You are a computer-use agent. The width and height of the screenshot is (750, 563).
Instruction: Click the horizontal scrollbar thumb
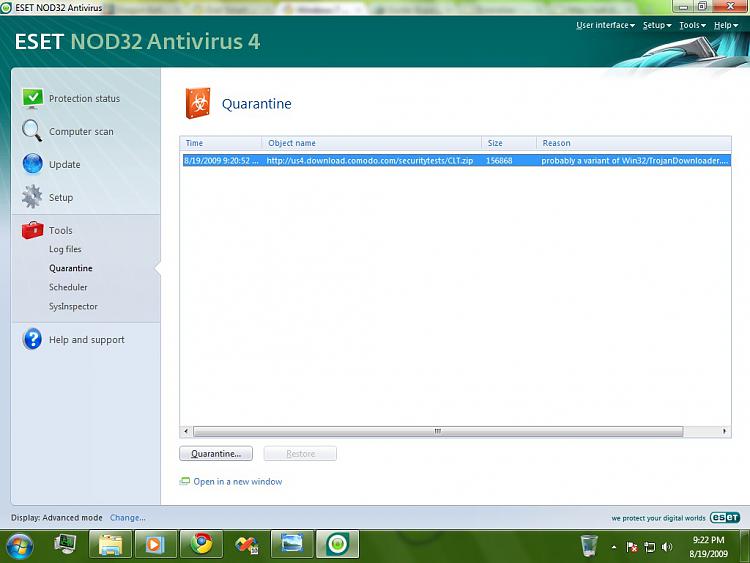[438, 431]
